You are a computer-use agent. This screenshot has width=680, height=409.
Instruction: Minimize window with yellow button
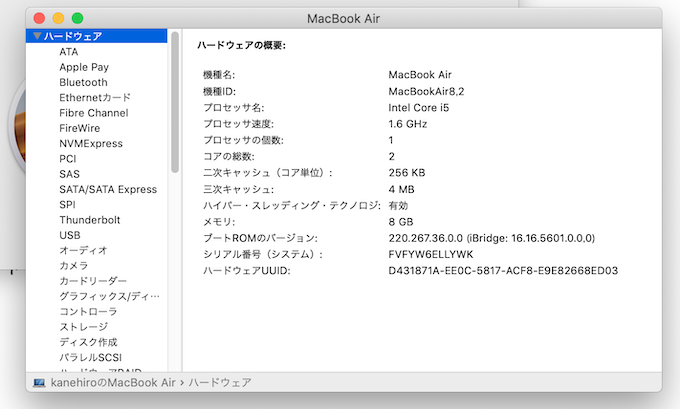(59, 18)
